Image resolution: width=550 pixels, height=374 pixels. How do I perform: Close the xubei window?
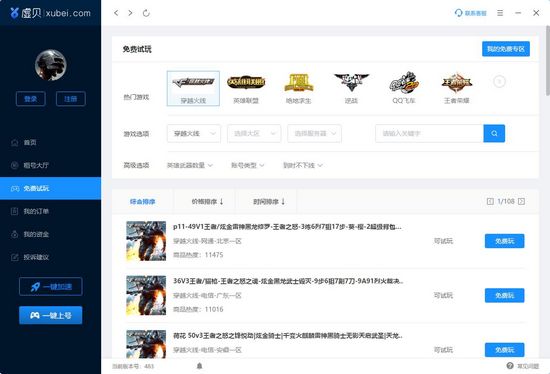(x=536, y=13)
